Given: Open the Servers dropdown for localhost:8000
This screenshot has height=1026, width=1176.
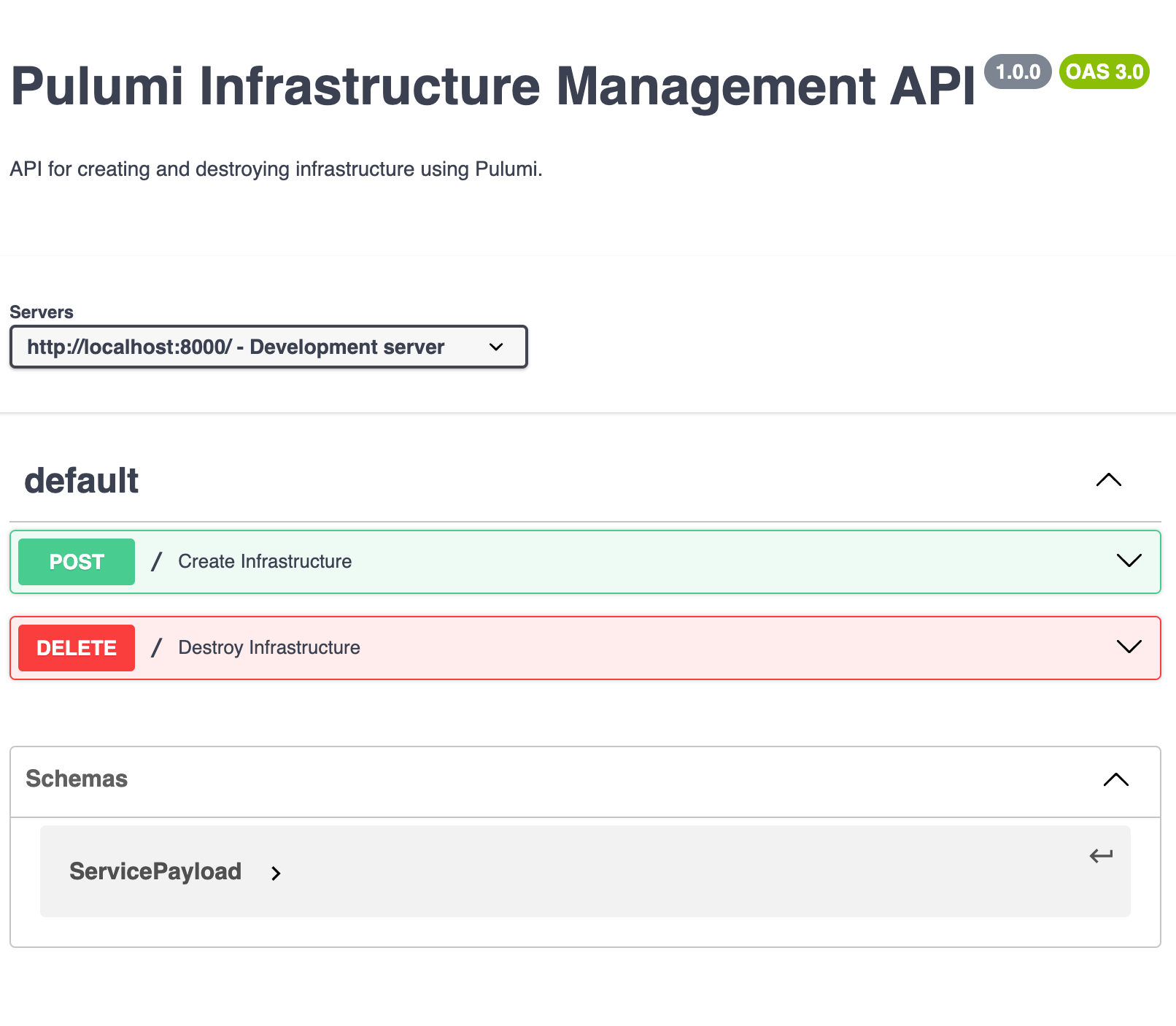Looking at the screenshot, I should [268, 347].
